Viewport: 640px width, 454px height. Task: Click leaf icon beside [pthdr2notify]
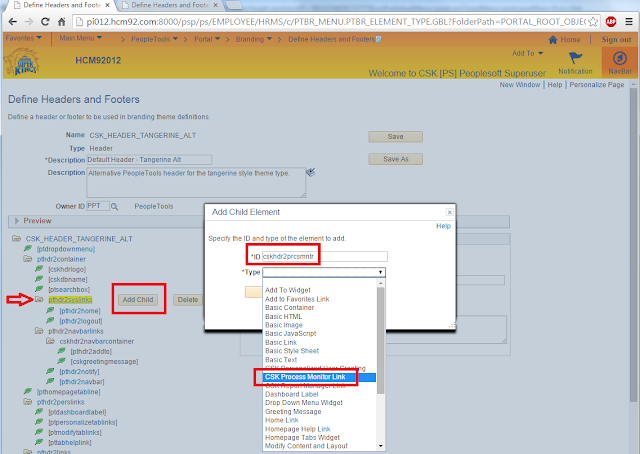(x=50, y=371)
